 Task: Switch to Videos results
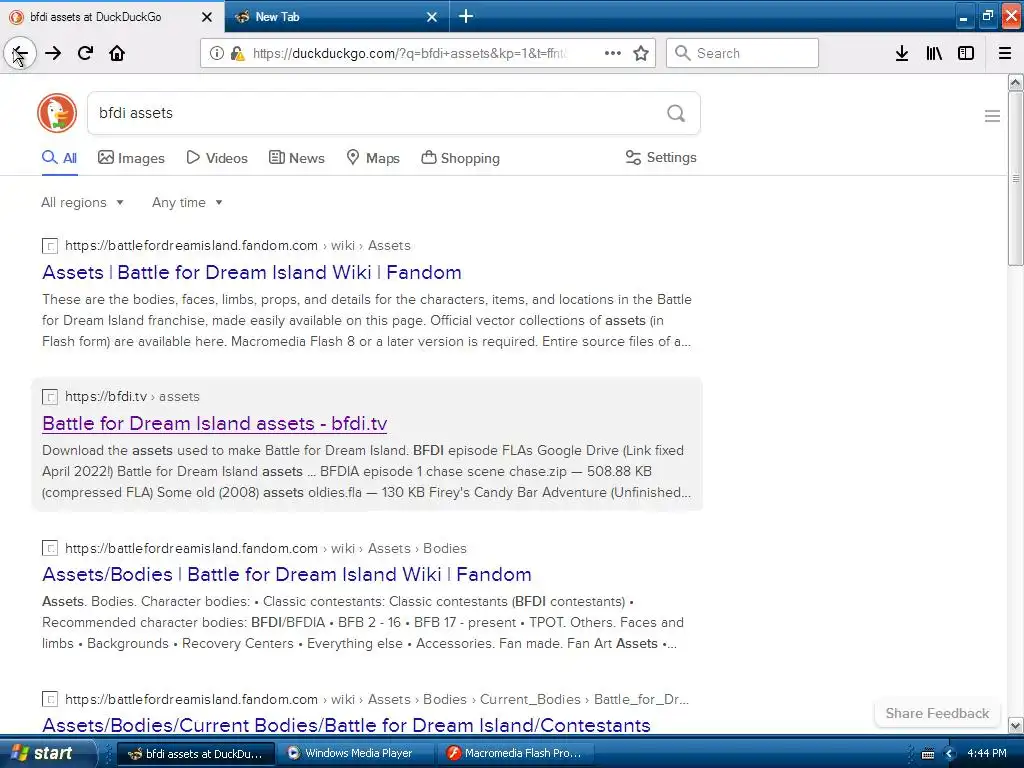tap(217, 158)
